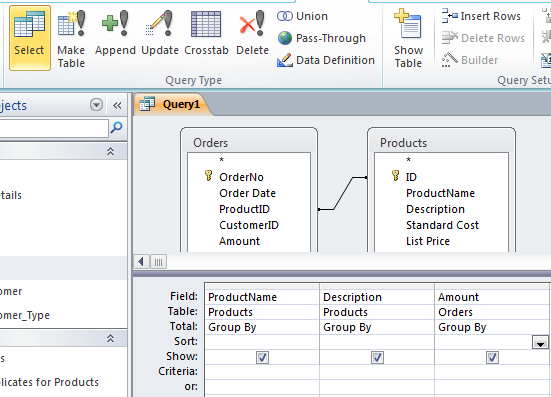Choose the Select query type
This screenshot has width=551, height=397.
(30, 38)
